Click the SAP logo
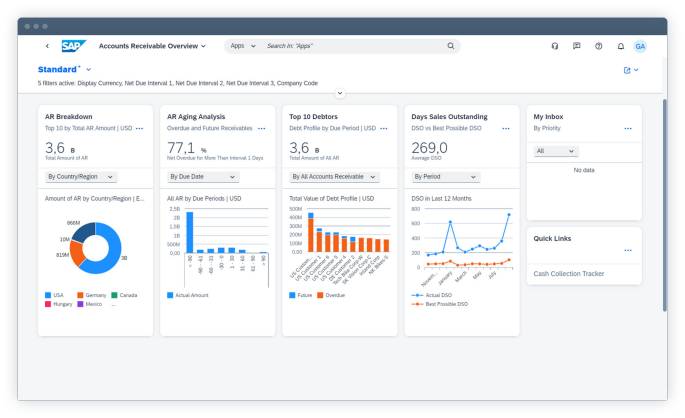The height and width of the screenshot is (418, 685). click(73, 46)
